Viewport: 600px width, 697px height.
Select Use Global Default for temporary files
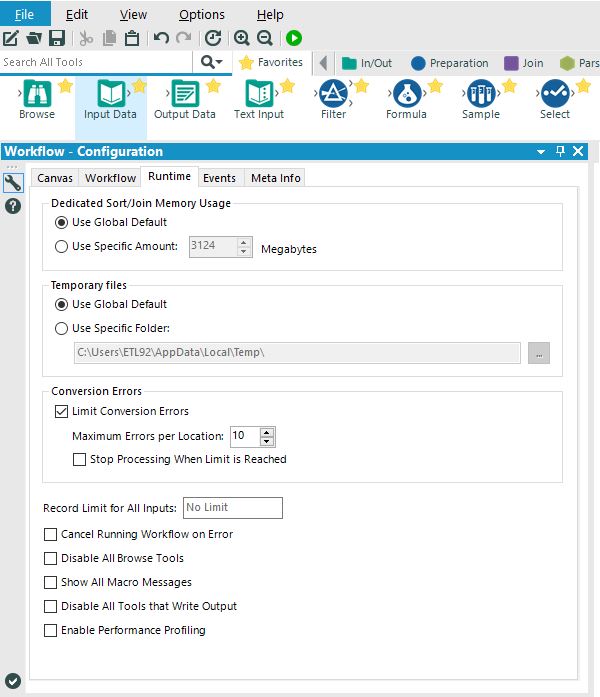pos(61,304)
